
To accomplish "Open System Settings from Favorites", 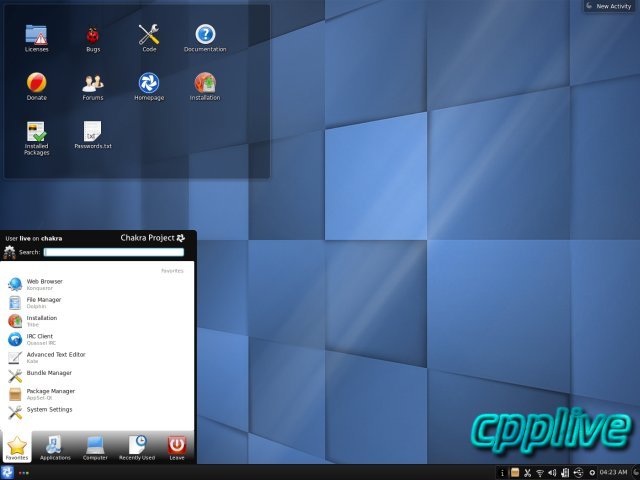I will click(x=97, y=412).
